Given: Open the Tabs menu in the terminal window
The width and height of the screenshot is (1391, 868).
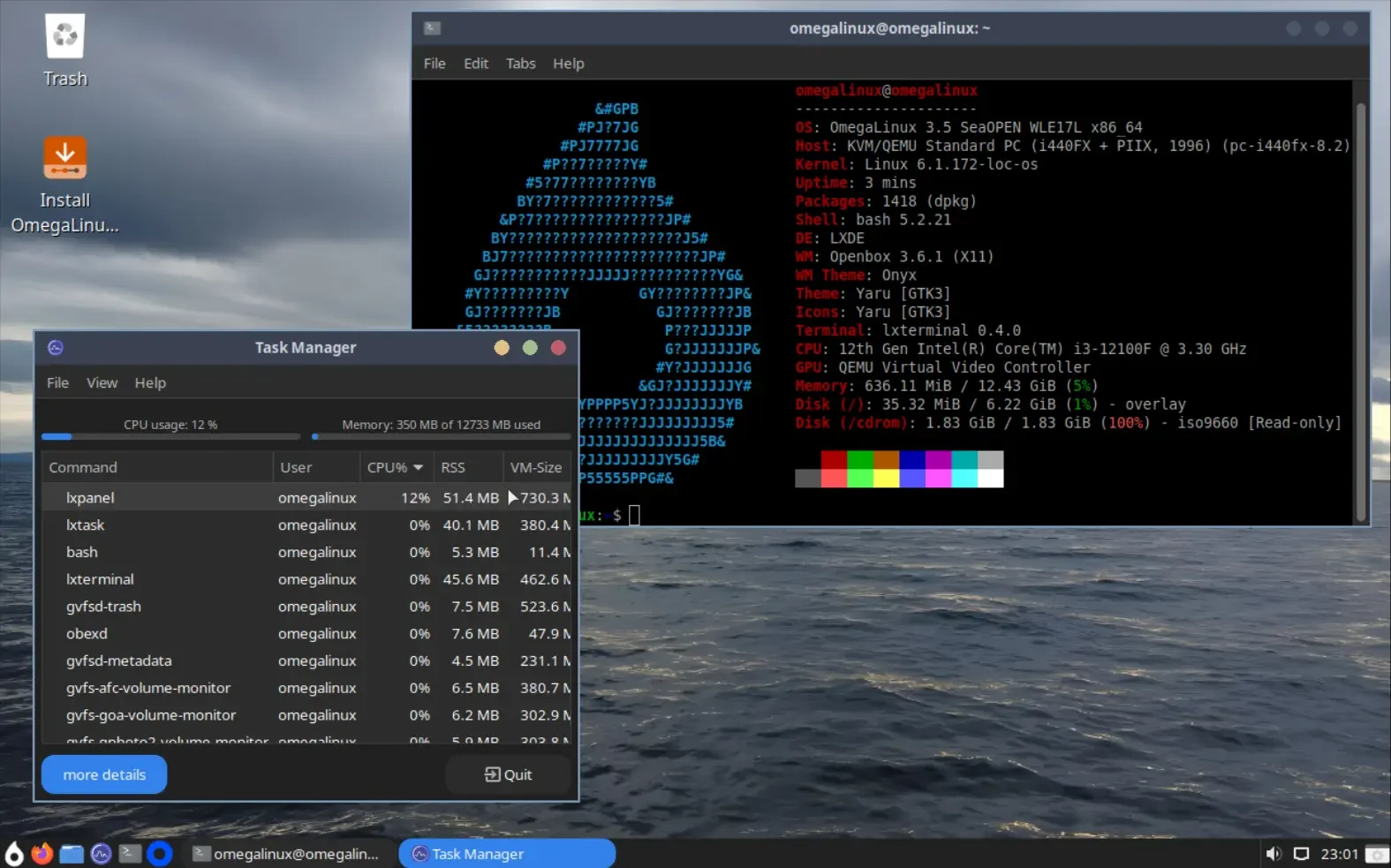Looking at the screenshot, I should [x=521, y=64].
